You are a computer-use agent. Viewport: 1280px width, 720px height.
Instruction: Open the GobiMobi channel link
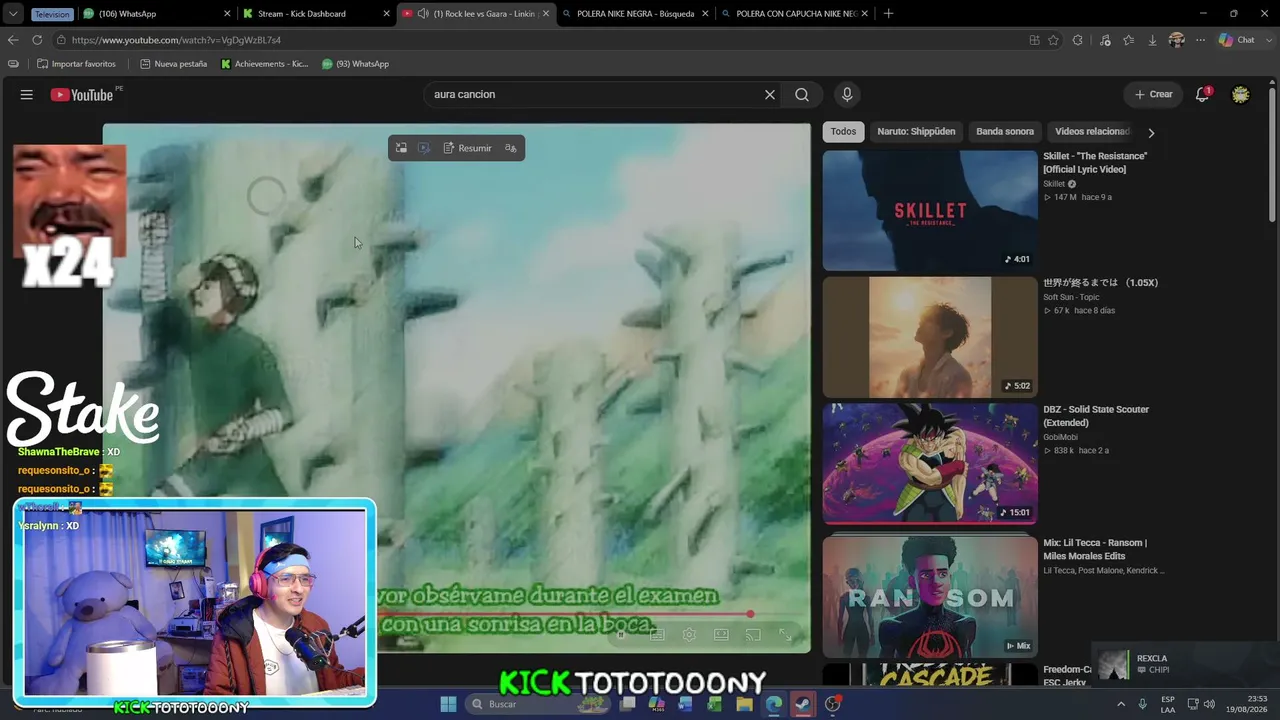coord(1062,437)
